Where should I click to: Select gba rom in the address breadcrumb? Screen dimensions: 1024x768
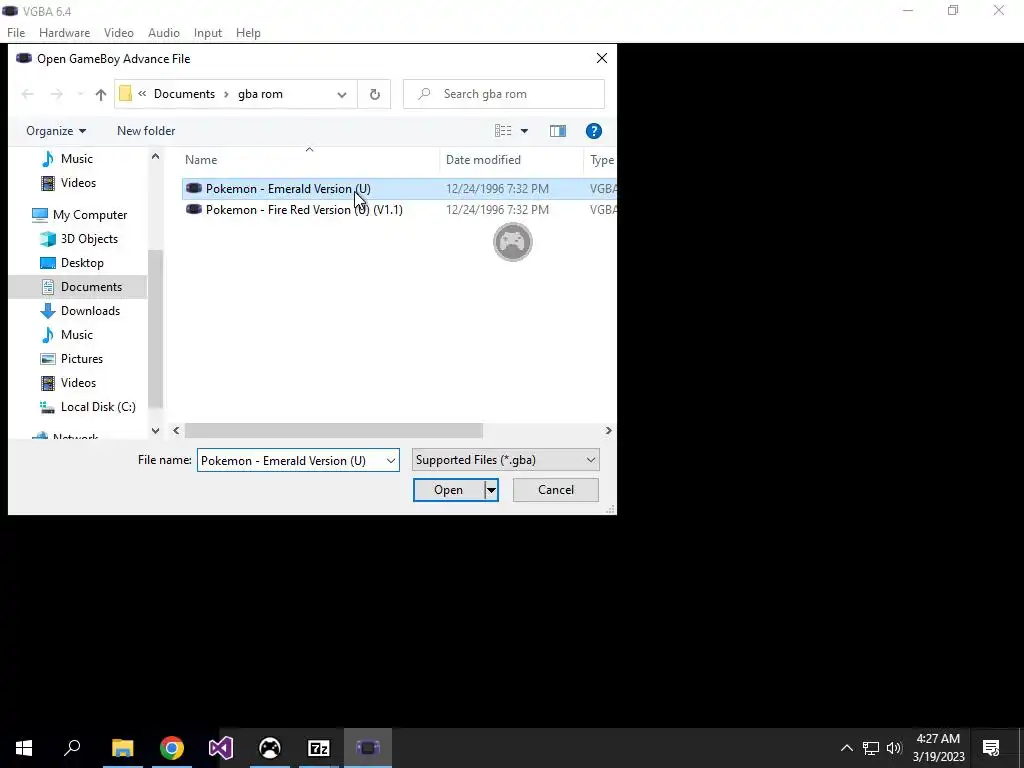coord(260,94)
